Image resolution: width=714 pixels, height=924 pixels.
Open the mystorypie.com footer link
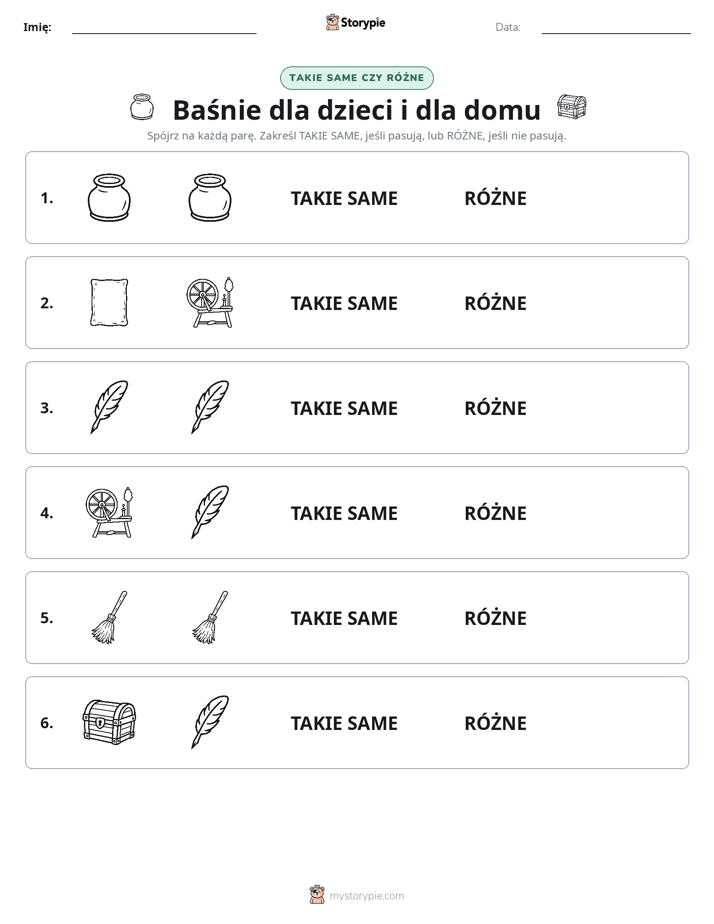pyautogui.click(x=357, y=895)
